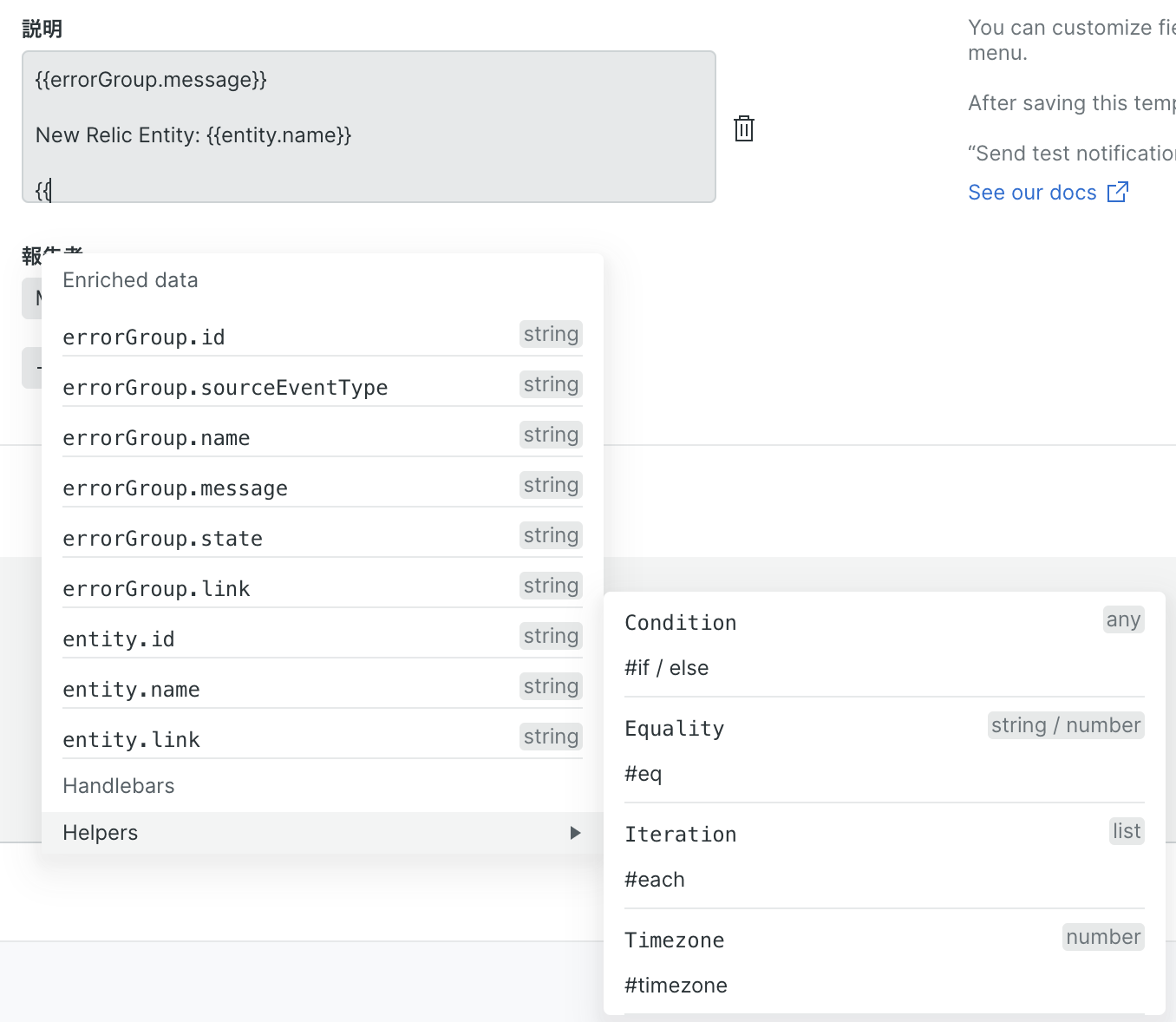1176x1022 pixels.
Task: Select entity.name variable
Action: click(x=131, y=690)
